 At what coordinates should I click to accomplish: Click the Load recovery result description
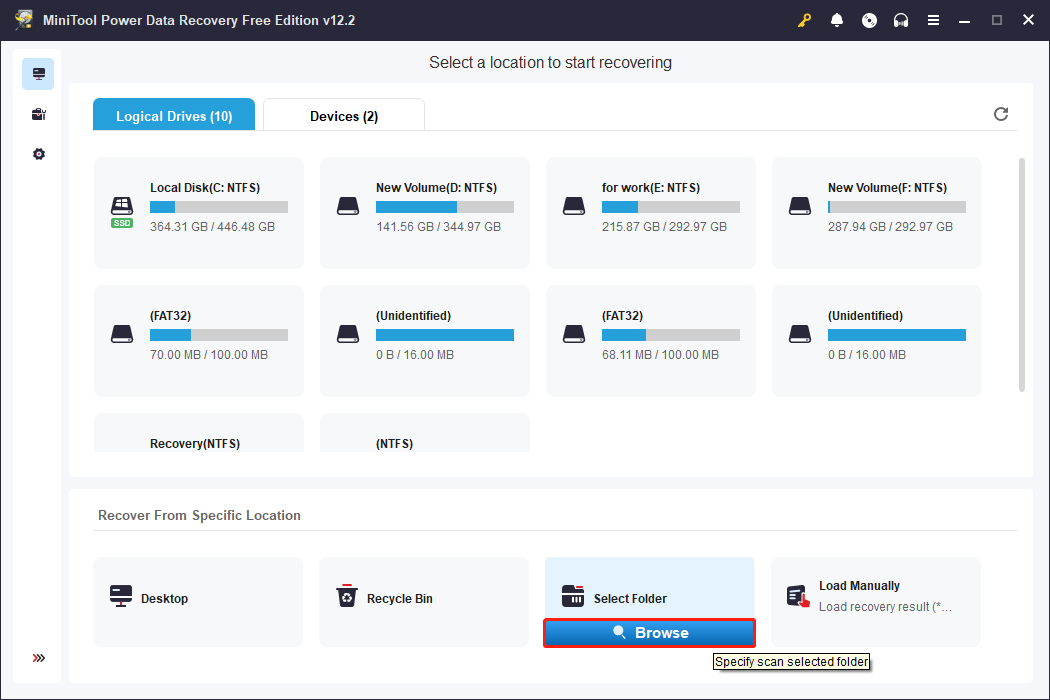click(885, 607)
